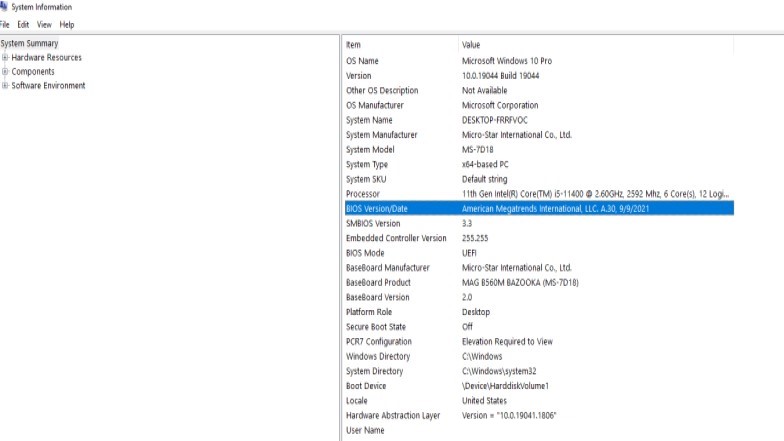The width and height of the screenshot is (784, 441).
Task: Select the System Type row
Action: pos(540,164)
